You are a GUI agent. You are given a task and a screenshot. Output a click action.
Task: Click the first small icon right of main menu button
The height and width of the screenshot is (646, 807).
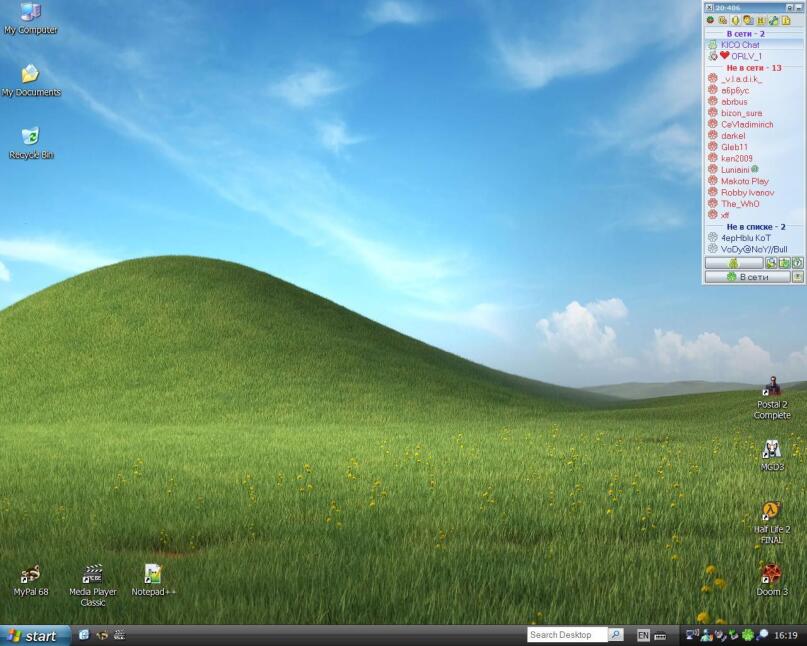coord(770,263)
